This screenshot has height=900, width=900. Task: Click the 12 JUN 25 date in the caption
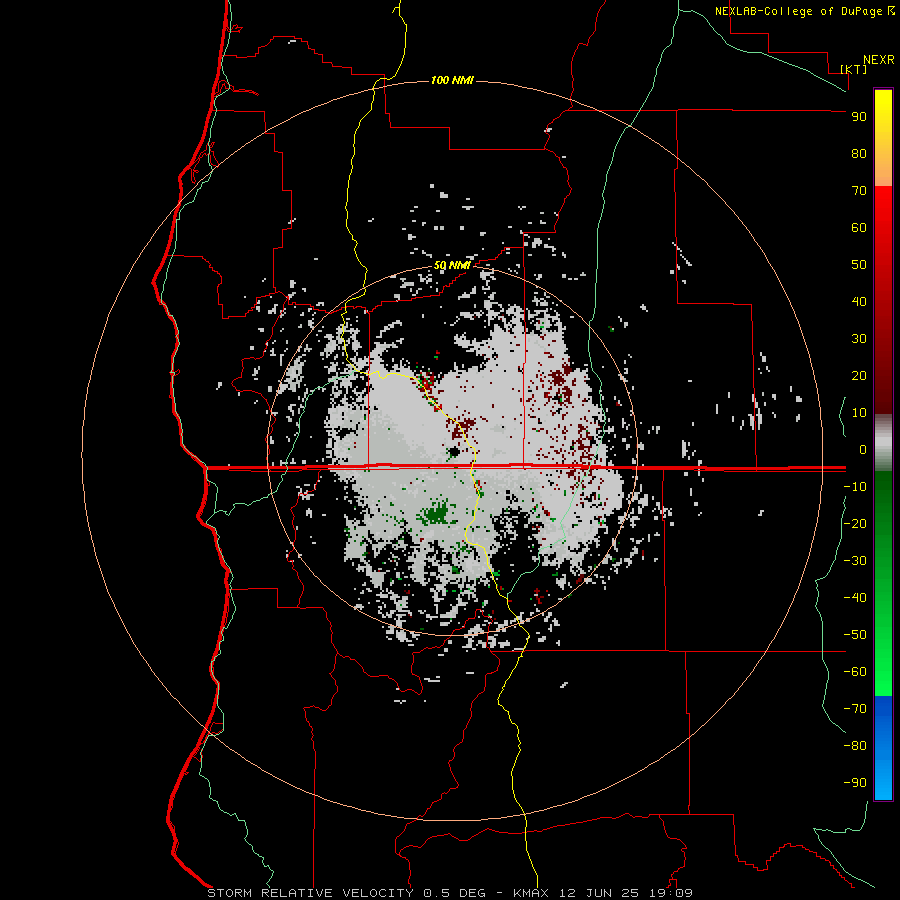pos(599,893)
